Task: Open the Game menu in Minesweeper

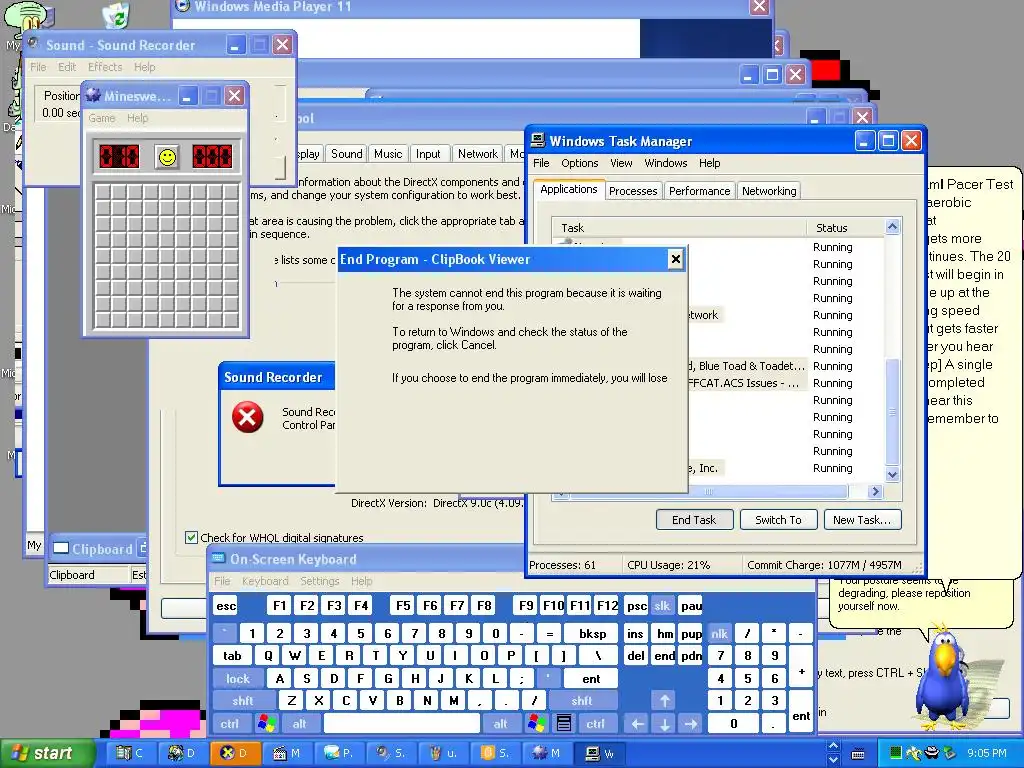Action: (102, 118)
